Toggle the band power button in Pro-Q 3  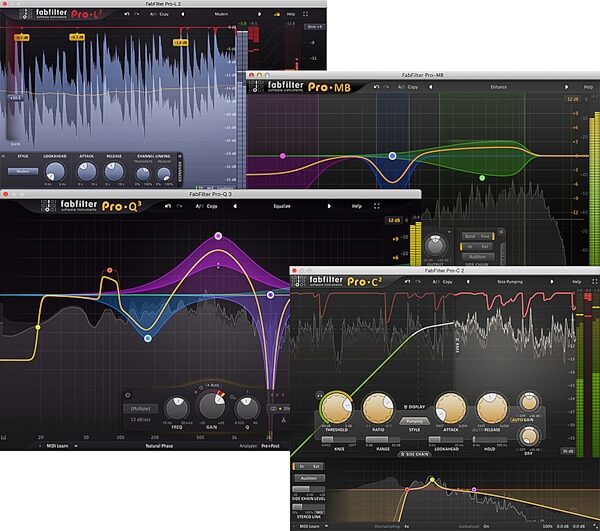[x=128, y=395]
